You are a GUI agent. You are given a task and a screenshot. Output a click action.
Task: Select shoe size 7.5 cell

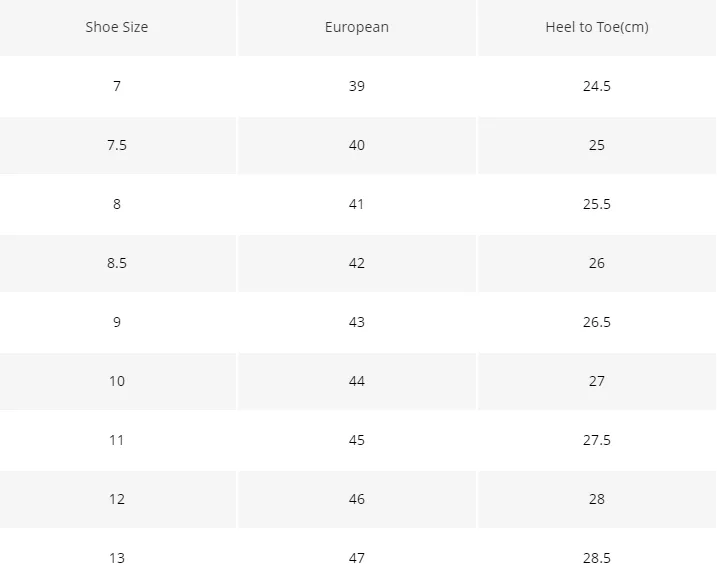pyautogui.click(x=117, y=145)
